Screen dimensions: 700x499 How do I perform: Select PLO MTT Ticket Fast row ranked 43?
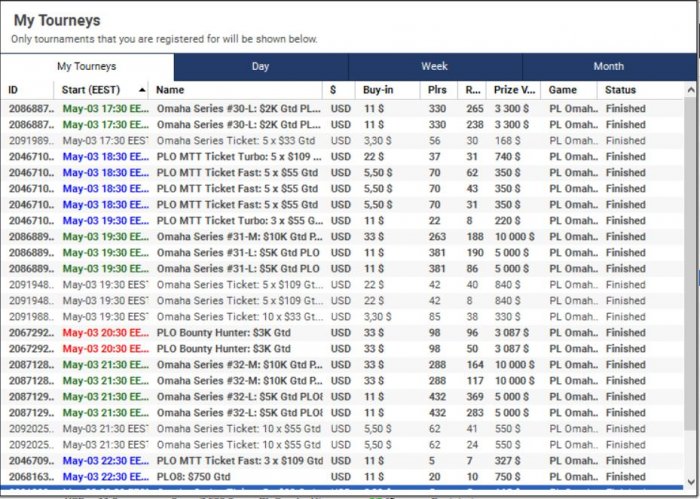(x=342, y=189)
